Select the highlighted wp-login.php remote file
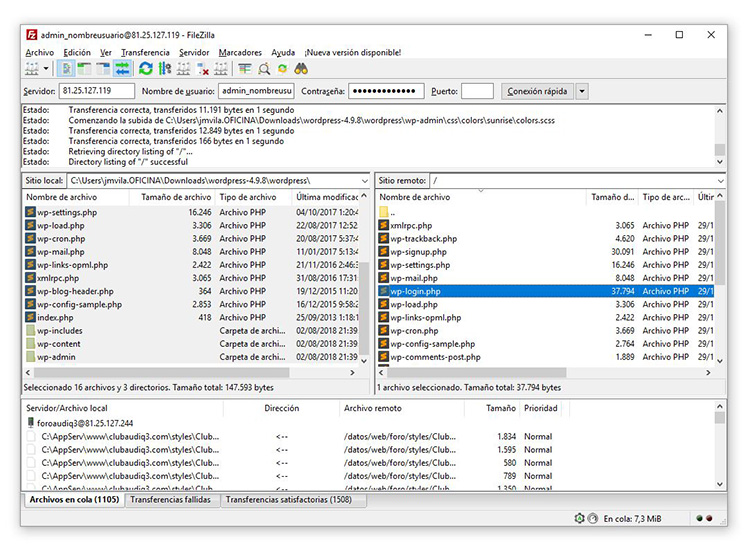 (x=545, y=291)
